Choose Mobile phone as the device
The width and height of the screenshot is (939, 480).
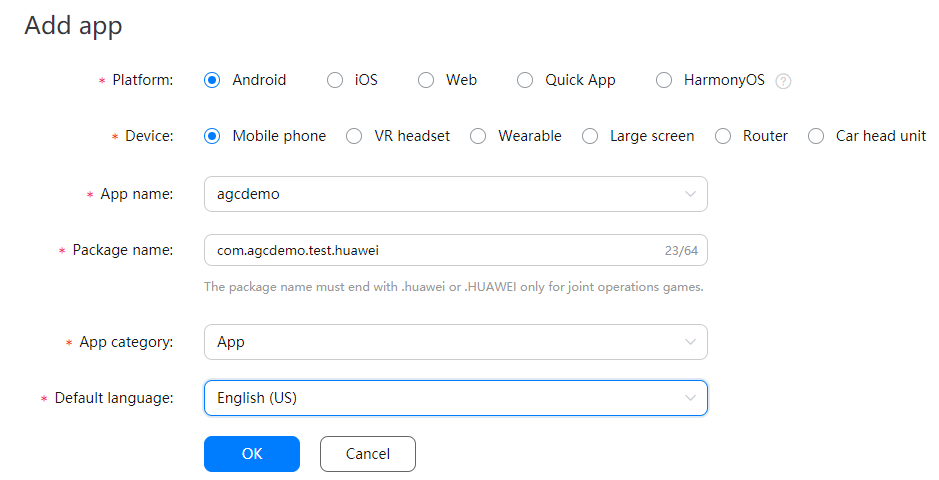tap(212, 136)
